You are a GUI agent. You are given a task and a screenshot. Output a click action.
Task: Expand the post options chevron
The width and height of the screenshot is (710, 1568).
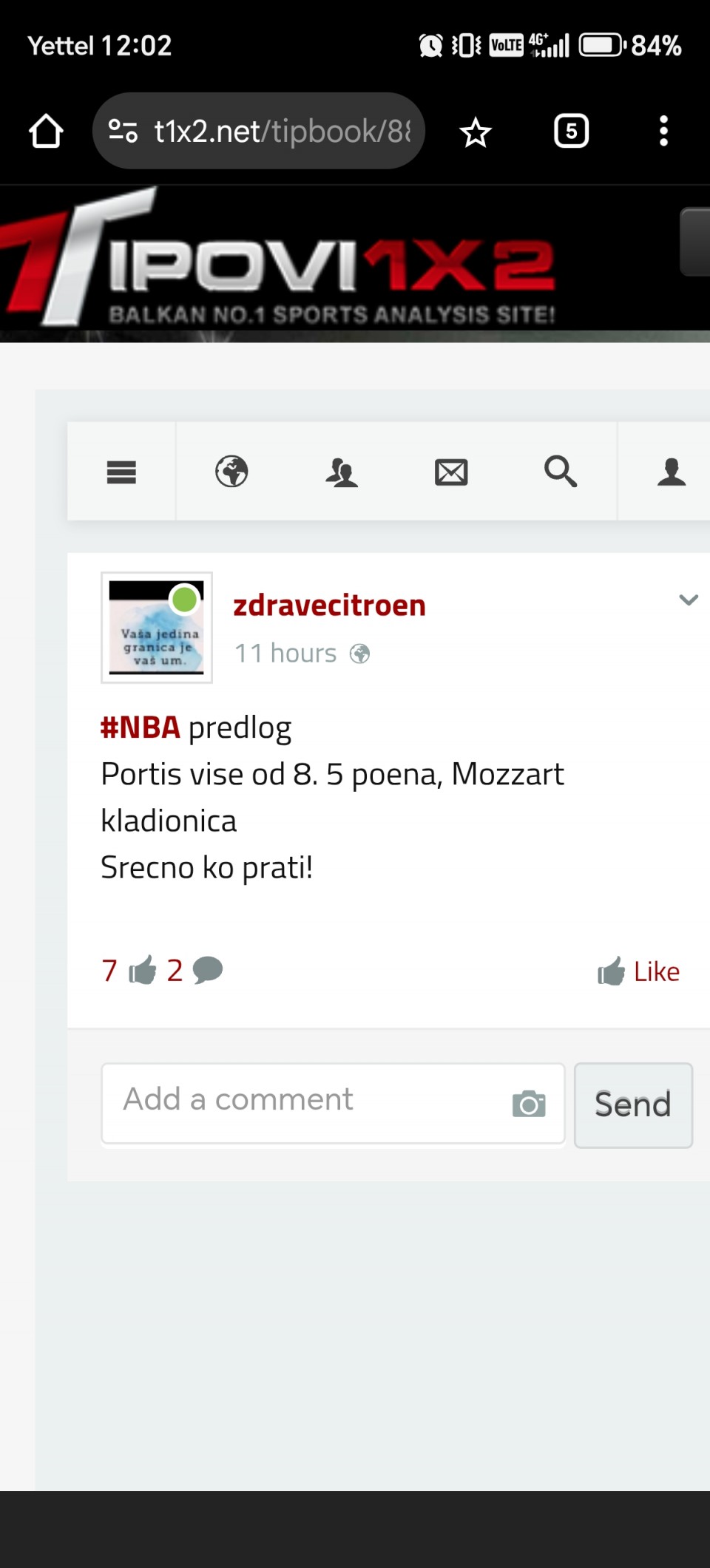point(689,600)
